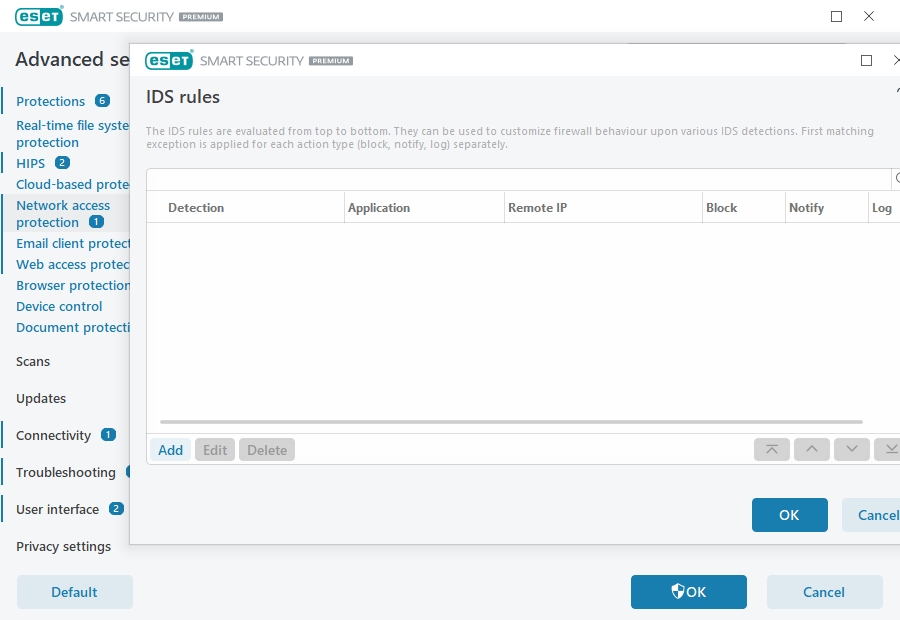Viewport: 900px width, 620px height.
Task: Select Browser protection
Action: pos(73,285)
